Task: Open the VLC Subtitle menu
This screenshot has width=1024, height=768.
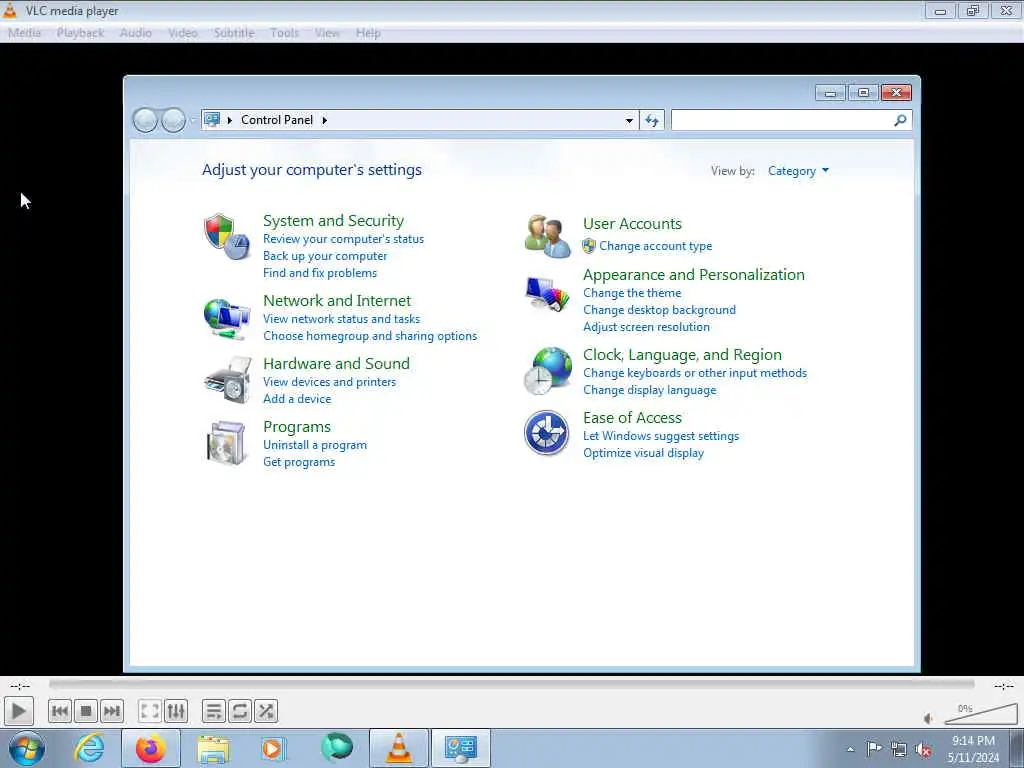Action: [234, 33]
